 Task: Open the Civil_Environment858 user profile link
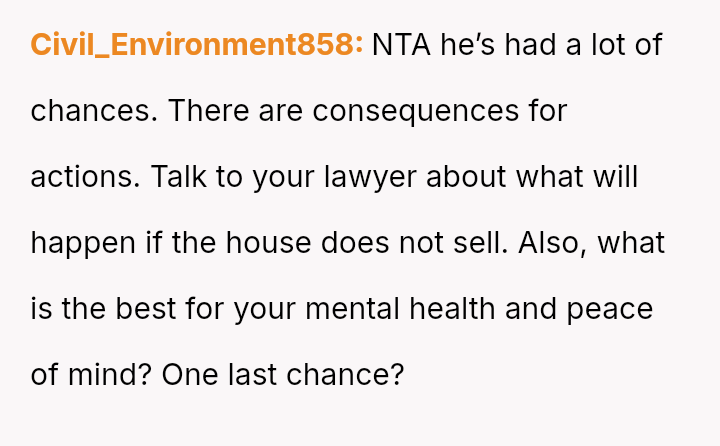tap(197, 45)
